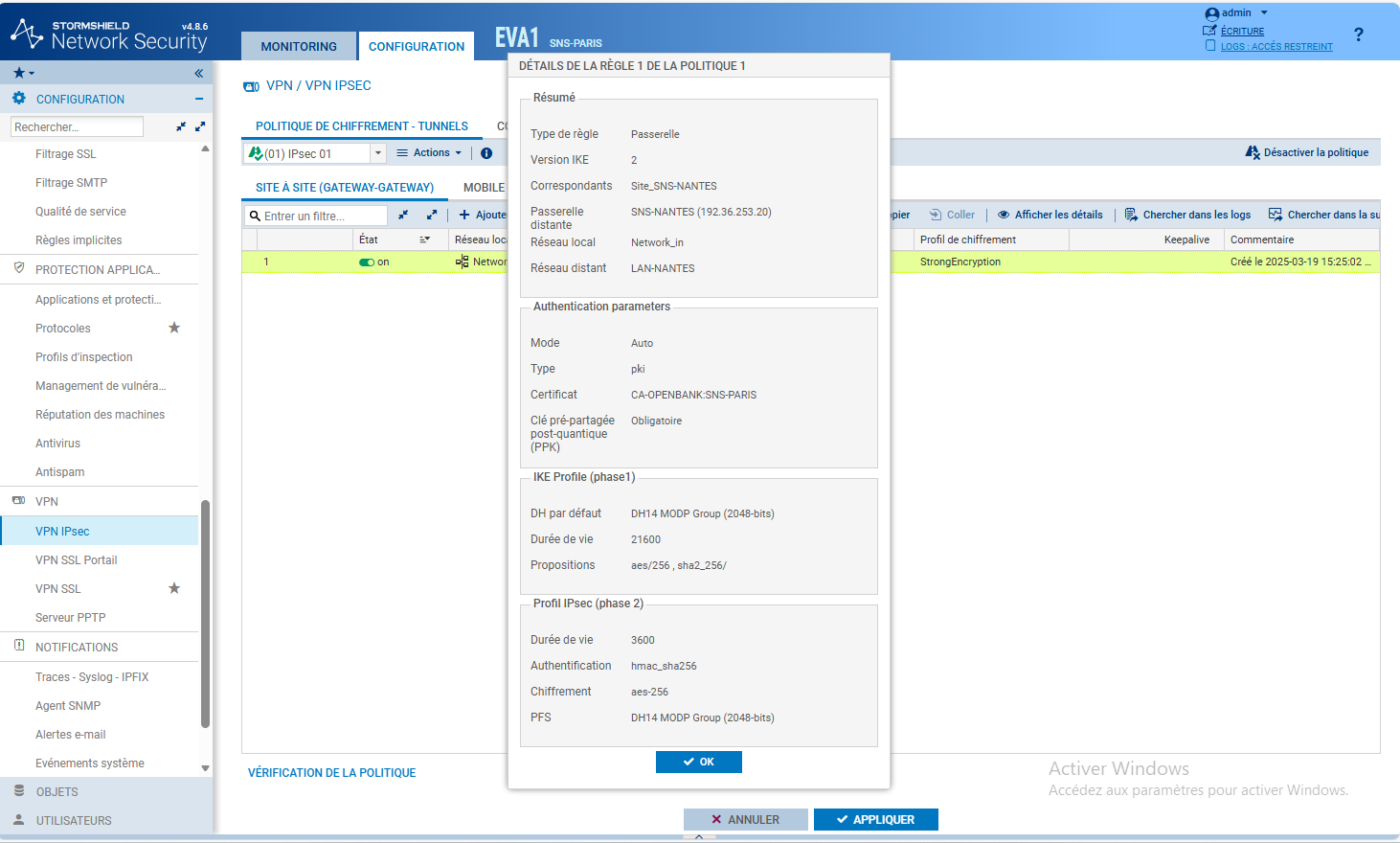Open the help question mark icon
The height and width of the screenshot is (843, 1400).
point(1358,34)
